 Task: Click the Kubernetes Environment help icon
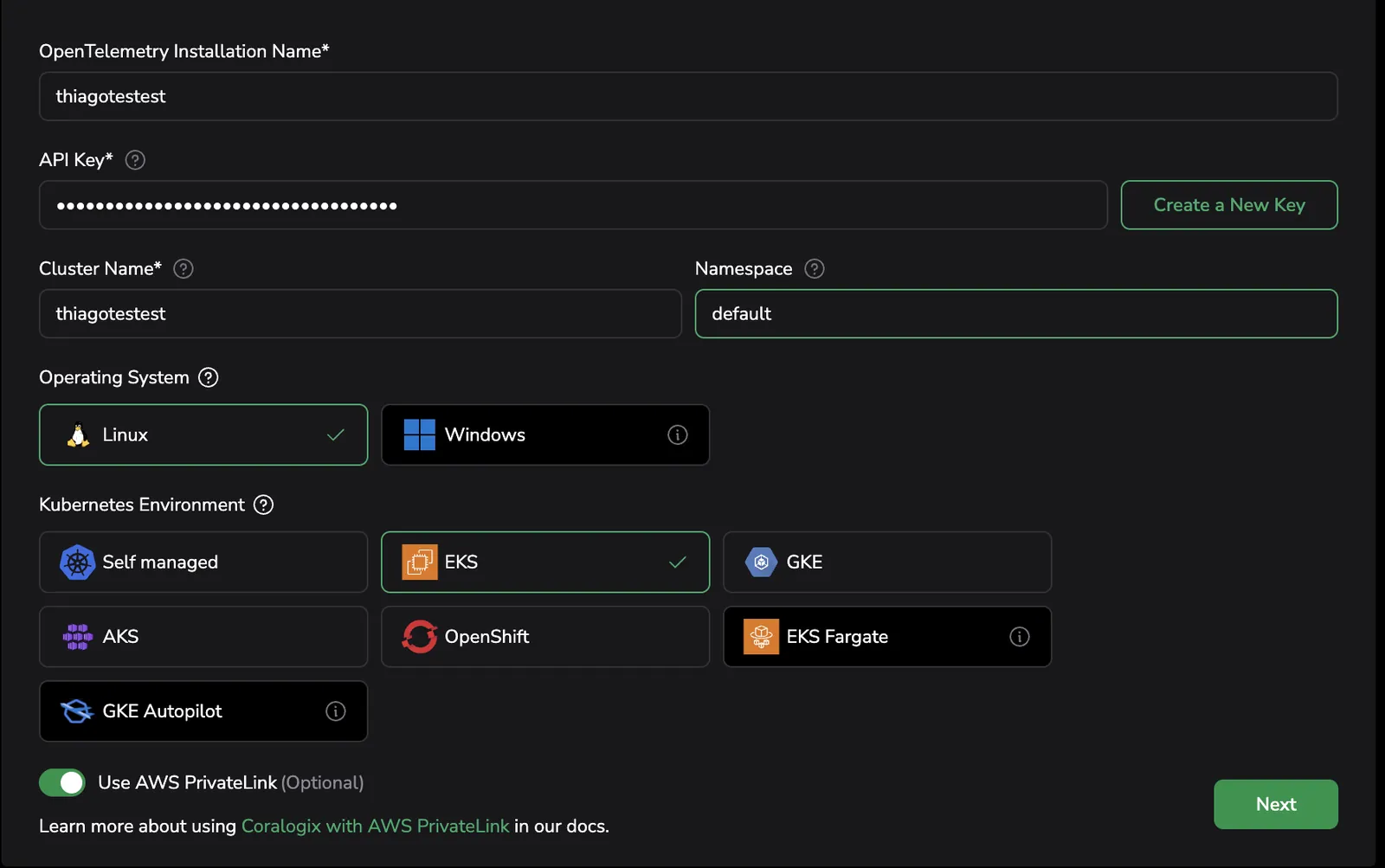pos(264,505)
